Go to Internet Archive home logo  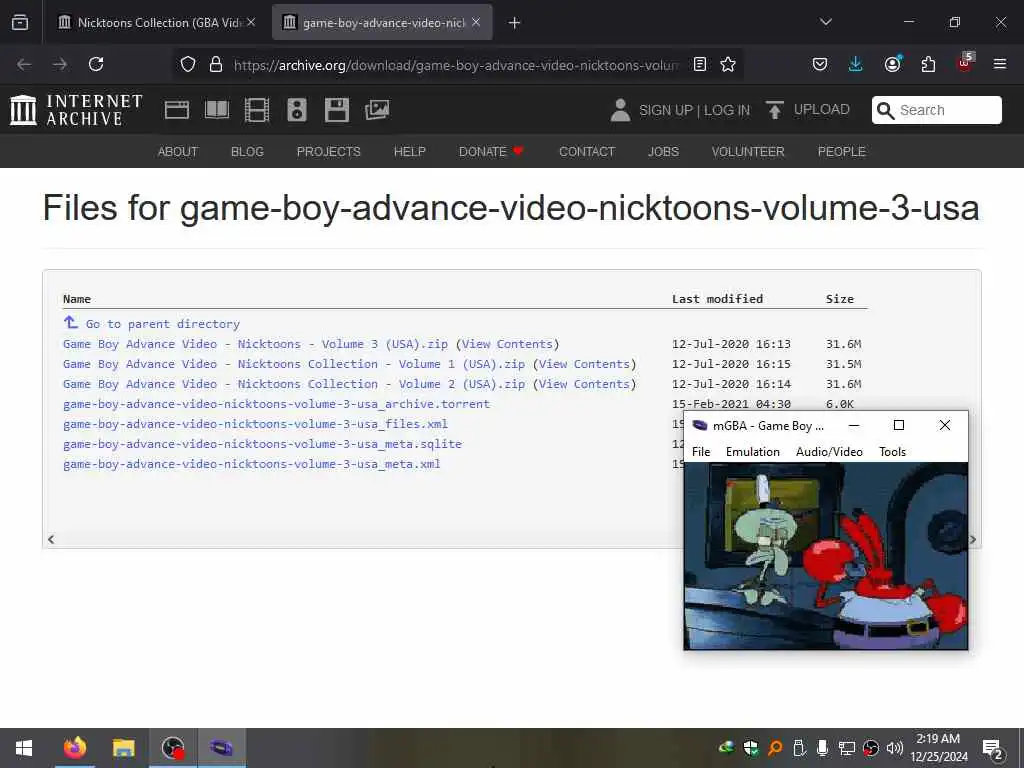click(76, 110)
